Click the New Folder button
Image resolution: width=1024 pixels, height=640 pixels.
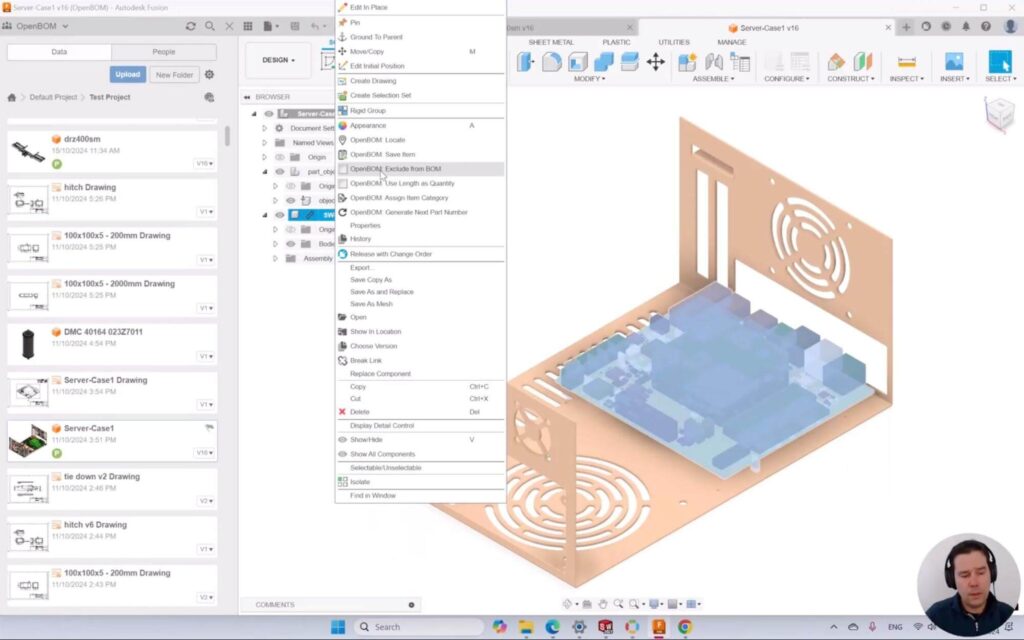(x=174, y=75)
